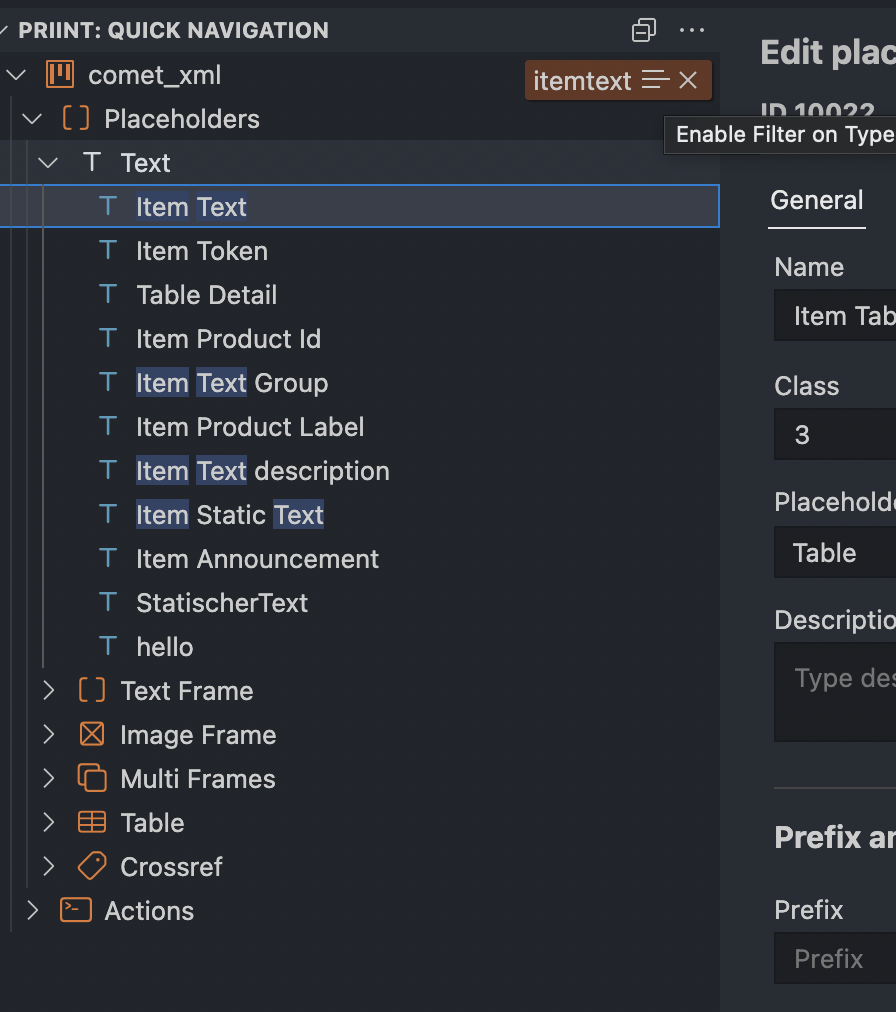Switch to the General tab
Screen dimensions: 896x1012
(x=817, y=200)
